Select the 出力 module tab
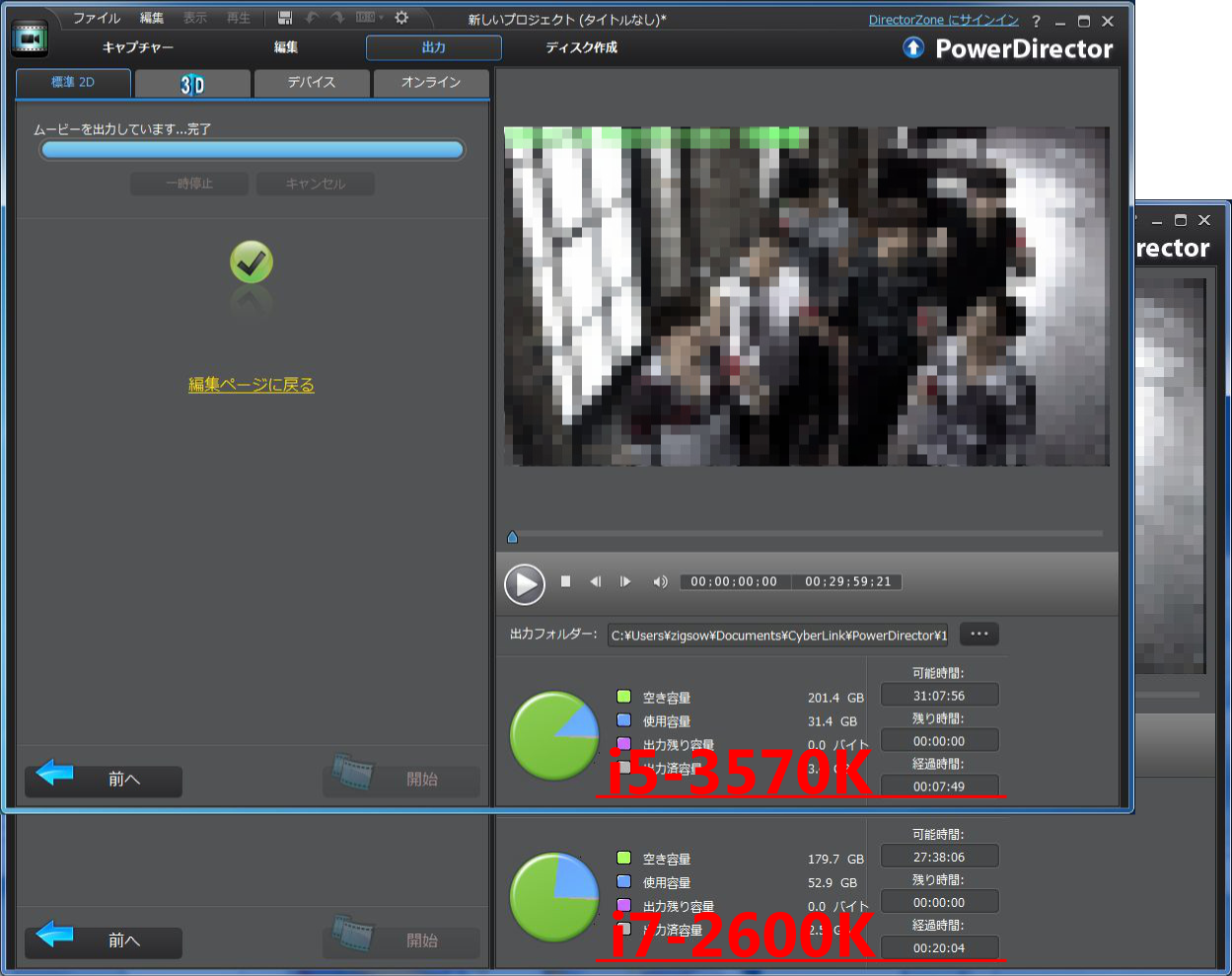The image size is (1232, 976). tap(434, 47)
